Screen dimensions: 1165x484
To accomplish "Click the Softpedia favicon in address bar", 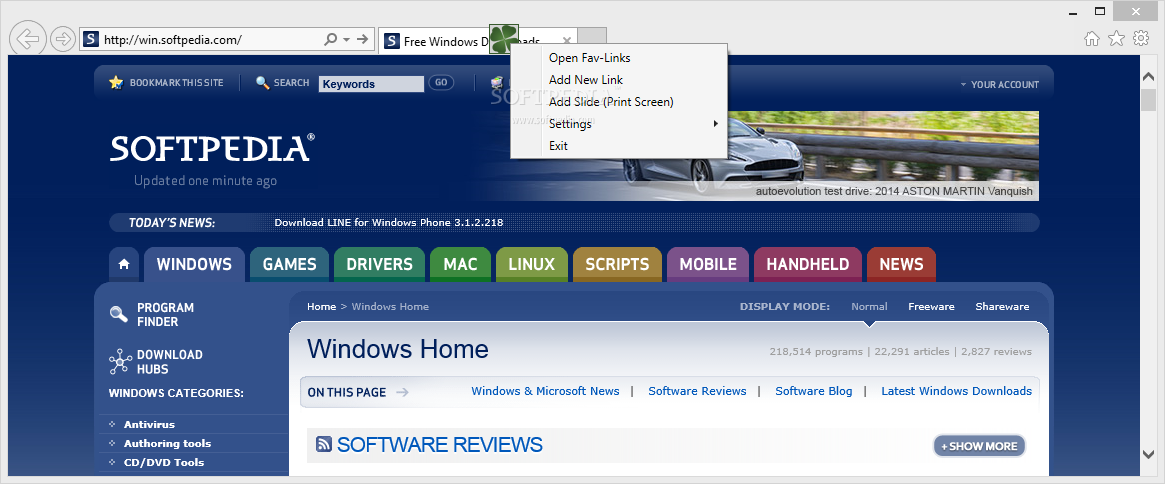I will coord(91,39).
